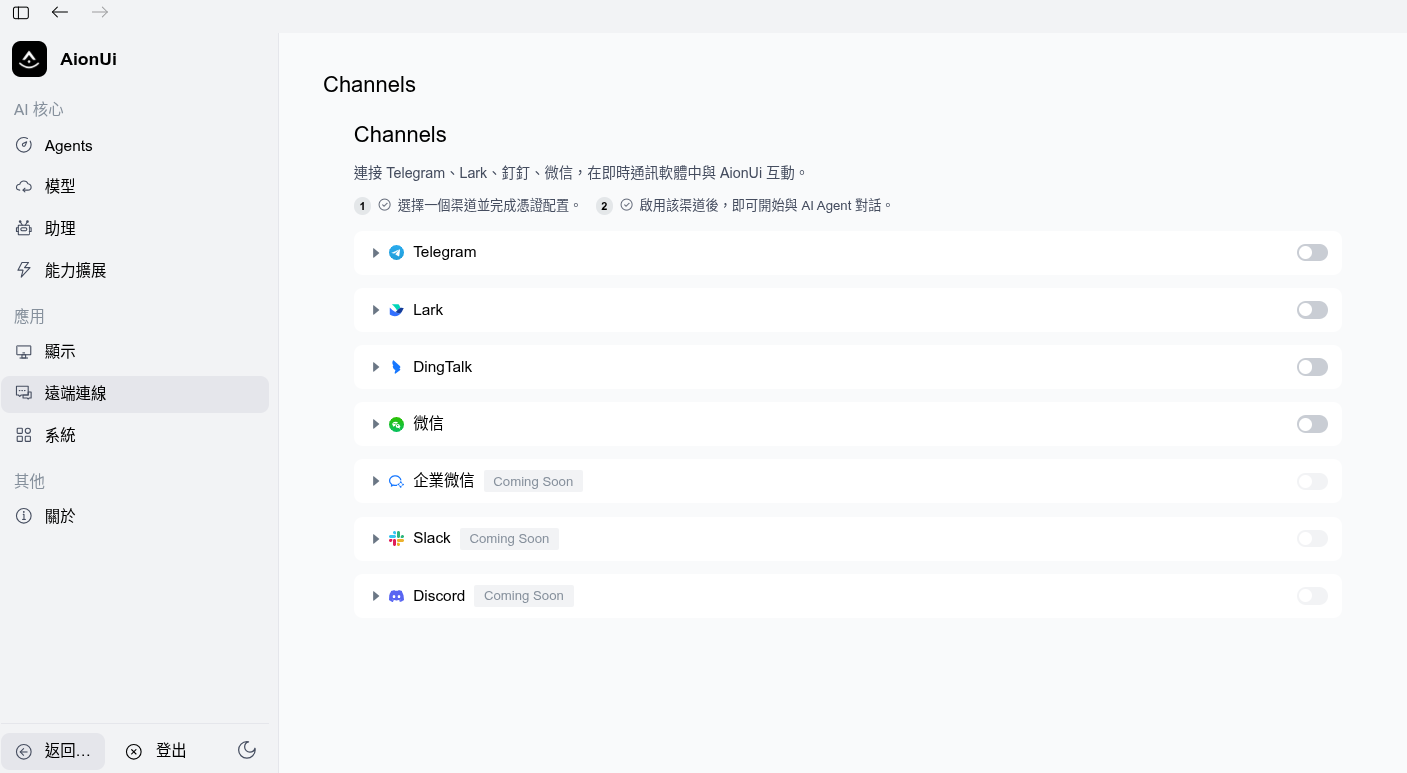Click Coming Soon badge beside Discord

pos(524,596)
